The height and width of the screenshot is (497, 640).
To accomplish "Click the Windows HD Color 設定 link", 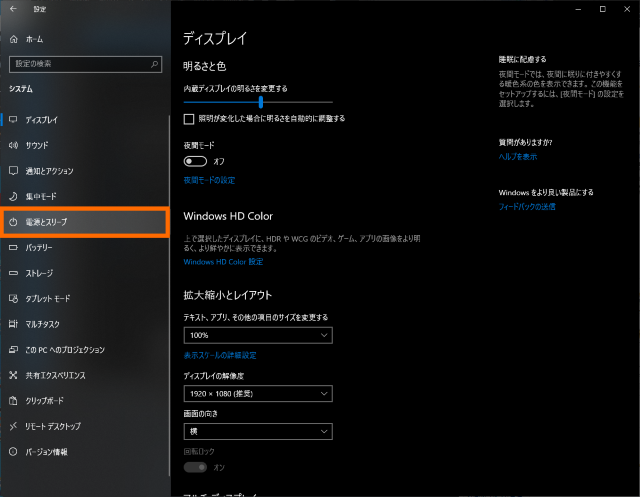I will (x=223, y=262).
